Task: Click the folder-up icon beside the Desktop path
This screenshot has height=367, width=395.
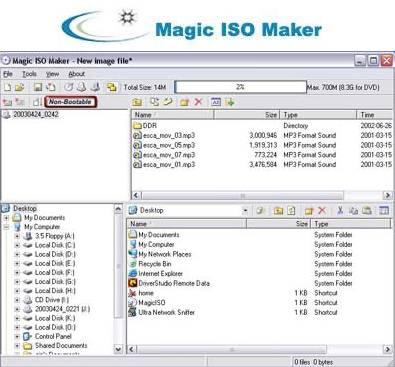Action: tap(278, 211)
